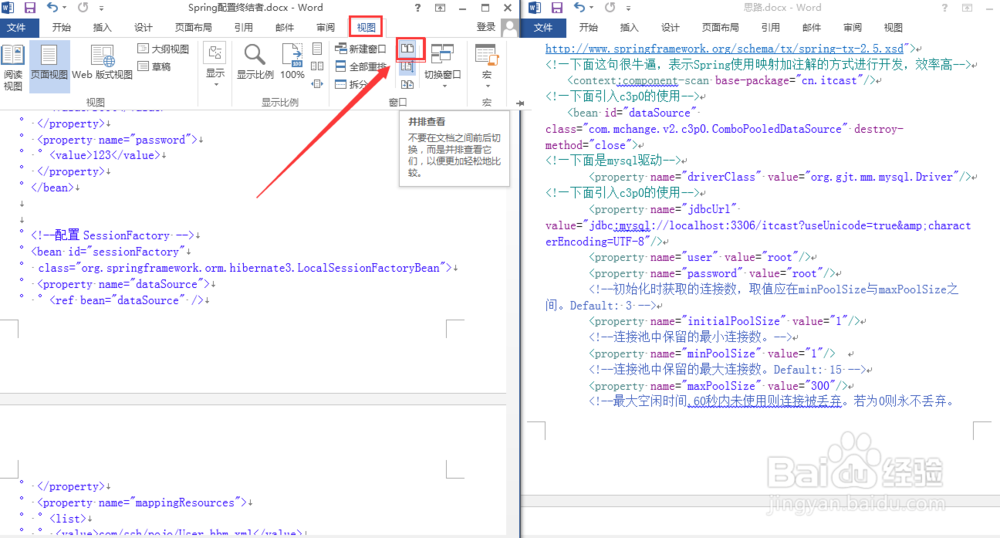Open undo dropdown in 思路.docx window
The width and height of the screenshot is (1000, 538).
[x=591, y=8]
